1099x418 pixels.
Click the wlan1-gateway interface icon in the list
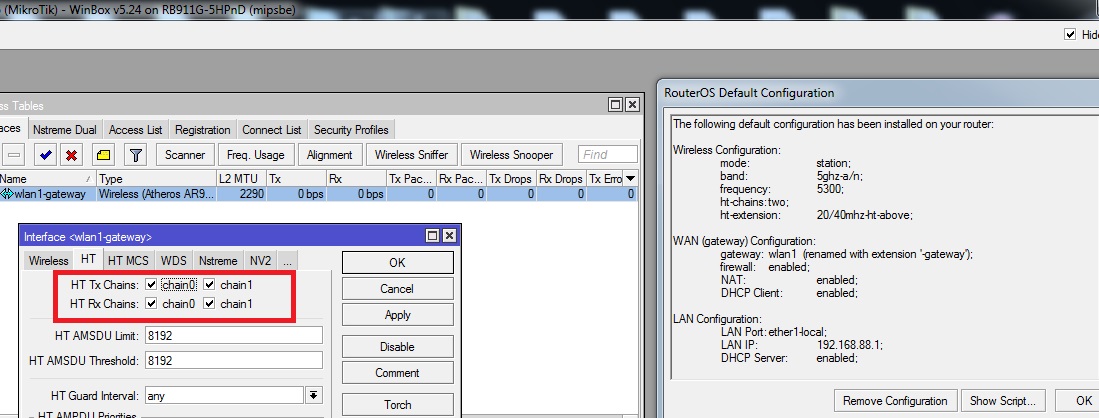[6, 194]
